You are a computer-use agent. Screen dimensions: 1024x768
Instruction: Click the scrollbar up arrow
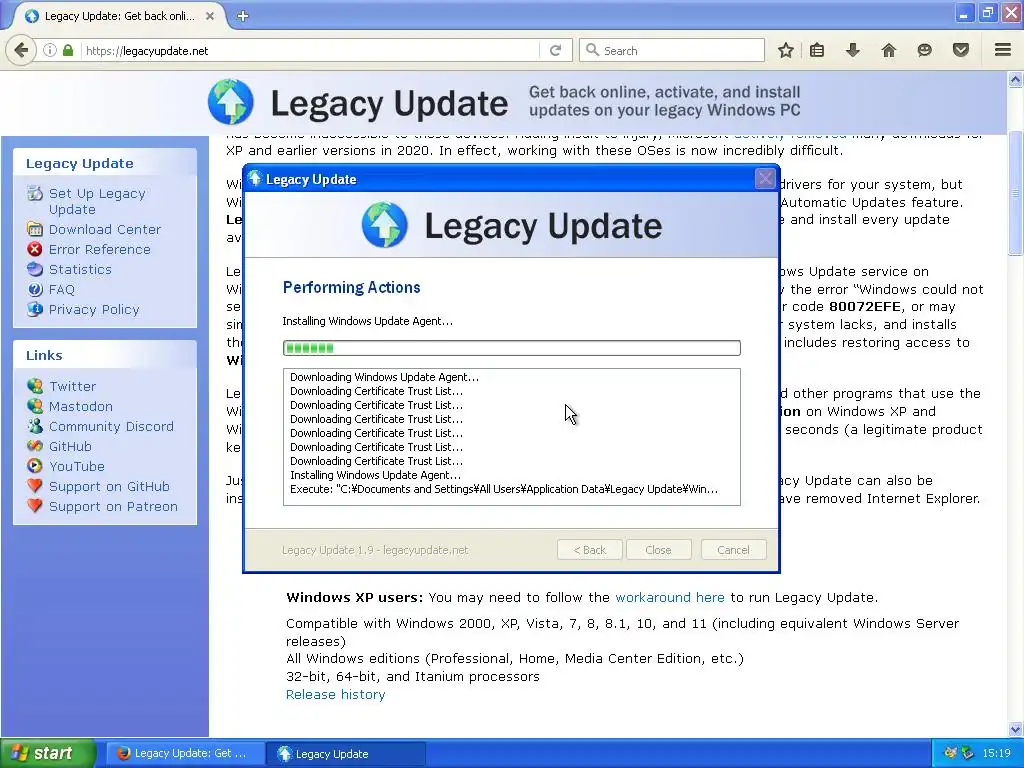pyautogui.click(x=1015, y=80)
